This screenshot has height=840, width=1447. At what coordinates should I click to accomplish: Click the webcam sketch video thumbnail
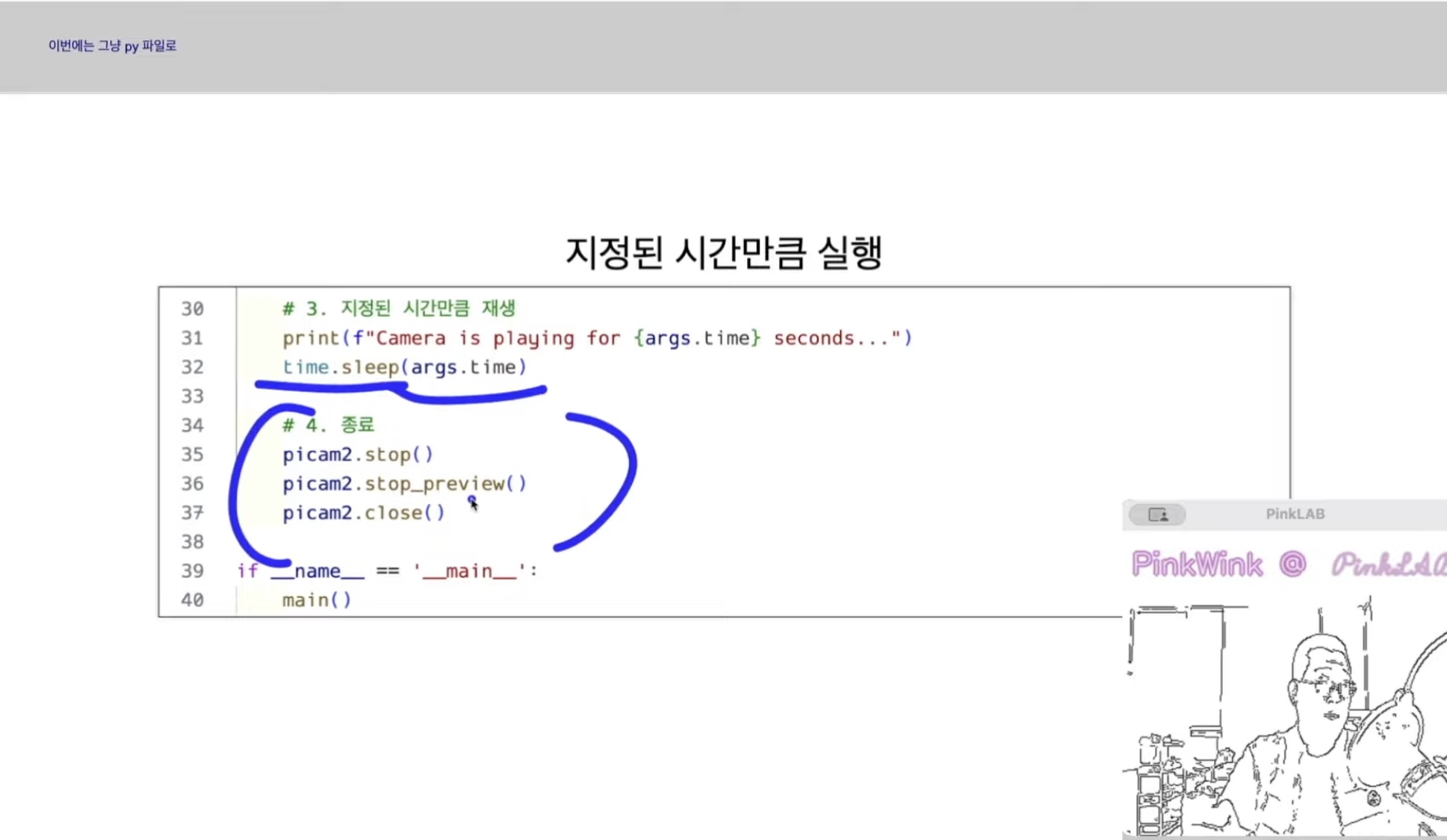(x=1285, y=717)
